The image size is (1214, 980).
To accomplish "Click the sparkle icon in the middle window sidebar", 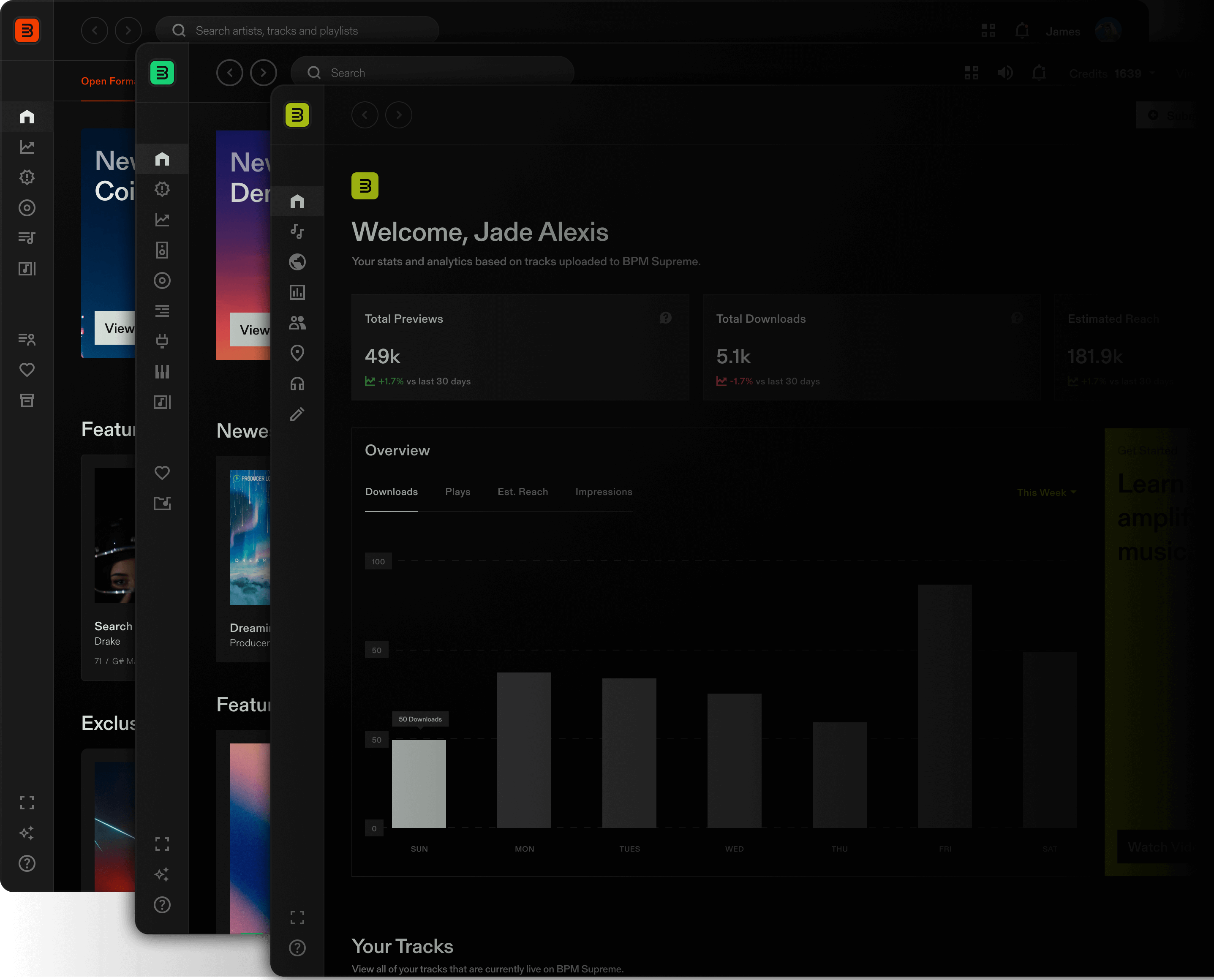I will pos(162,874).
